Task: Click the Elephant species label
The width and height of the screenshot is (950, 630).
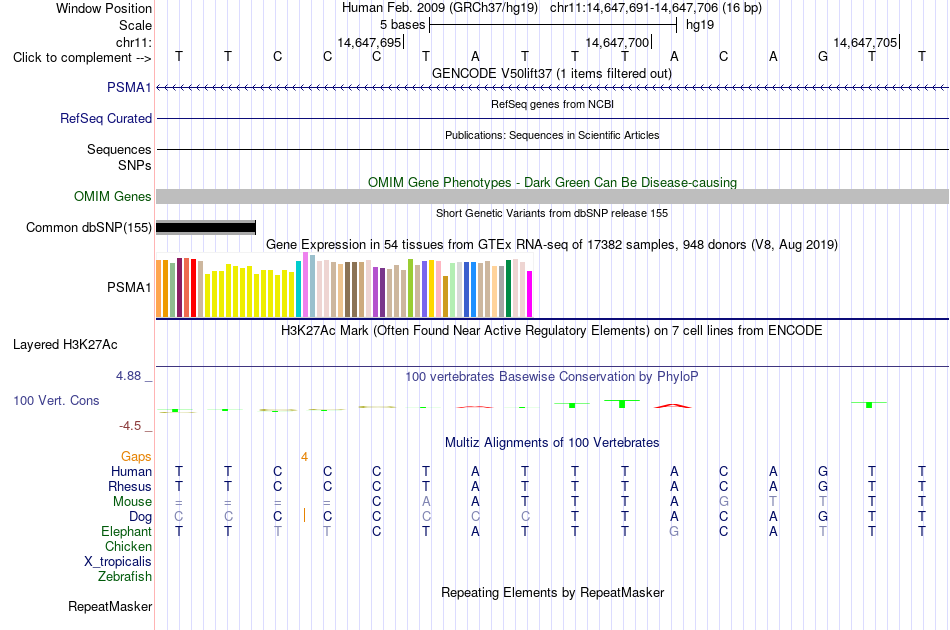Action: [126, 531]
